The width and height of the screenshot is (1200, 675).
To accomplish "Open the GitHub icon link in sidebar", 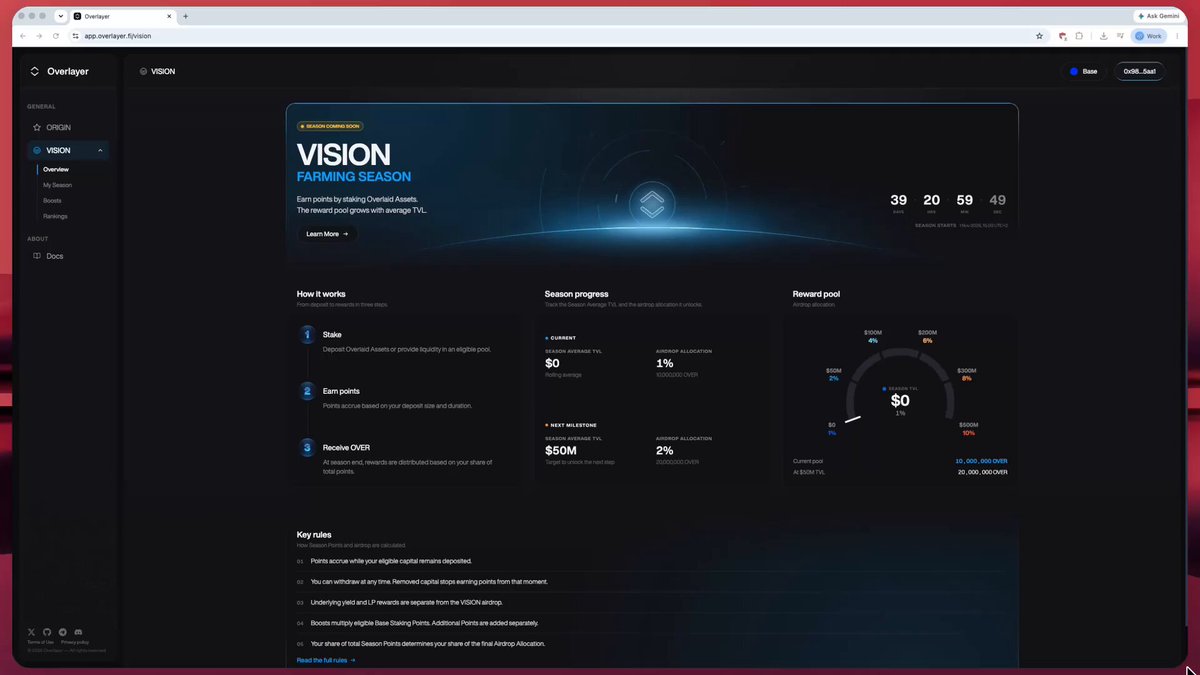I will point(47,632).
